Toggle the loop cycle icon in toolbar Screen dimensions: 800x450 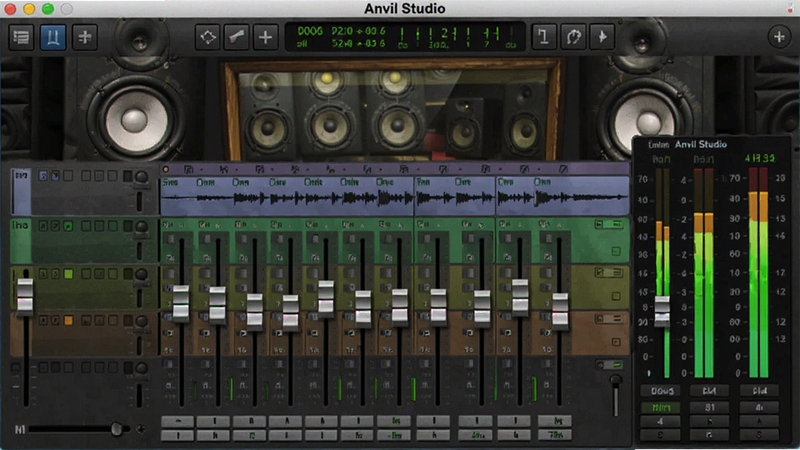tap(573, 37)
